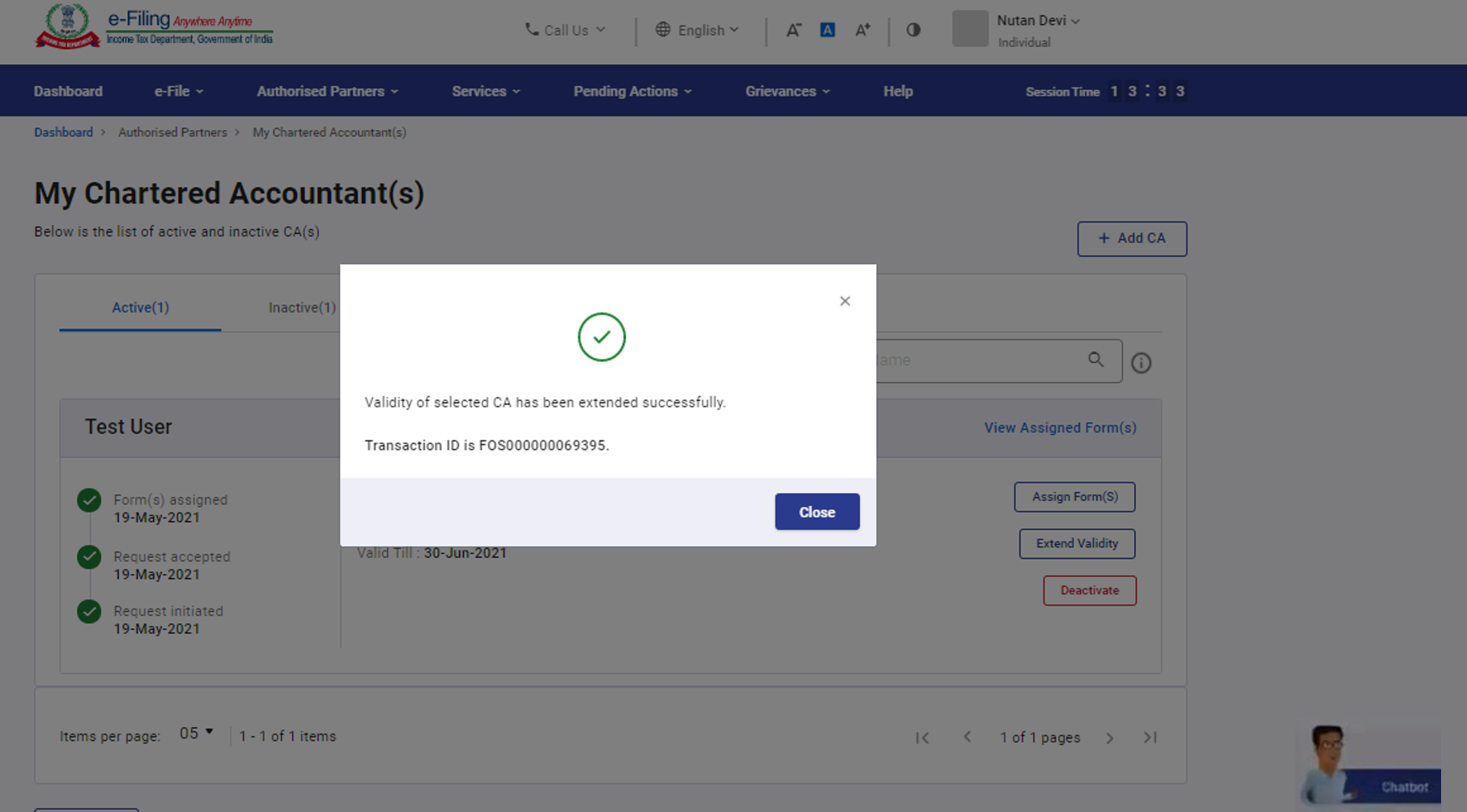Click the search magnifier icon
Image resolution: width=1467 pixels, height=812 pixels.
pyautogui.click(x=1095, y=360)
